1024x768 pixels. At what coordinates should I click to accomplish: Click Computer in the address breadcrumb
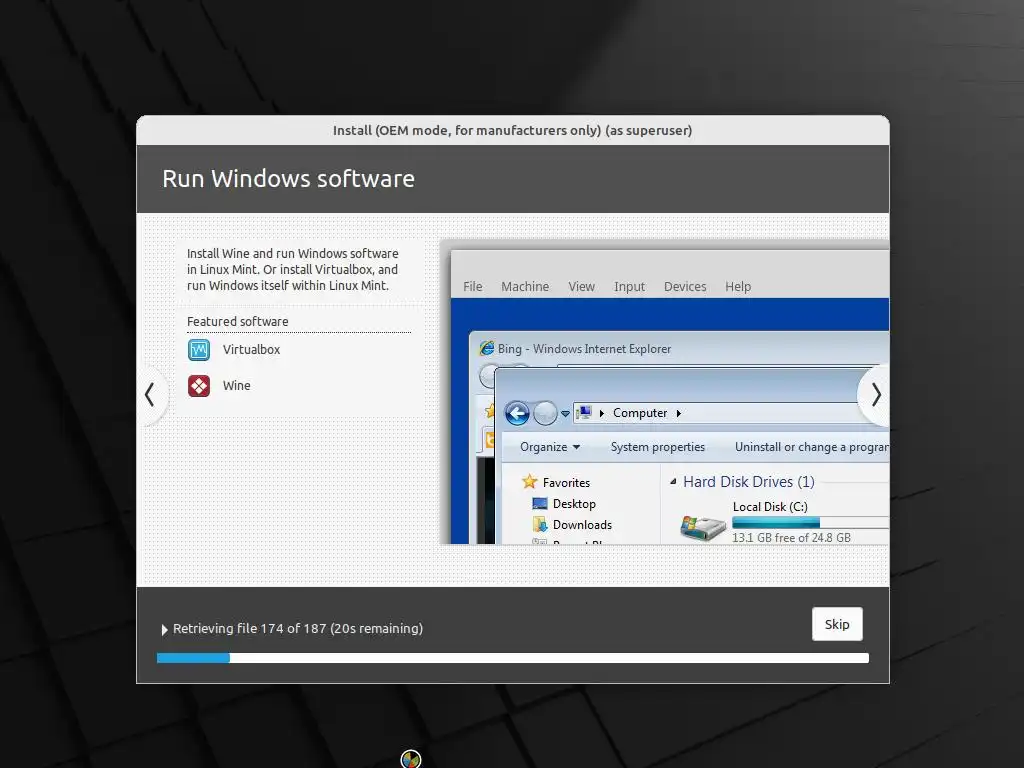pos(640,413)
